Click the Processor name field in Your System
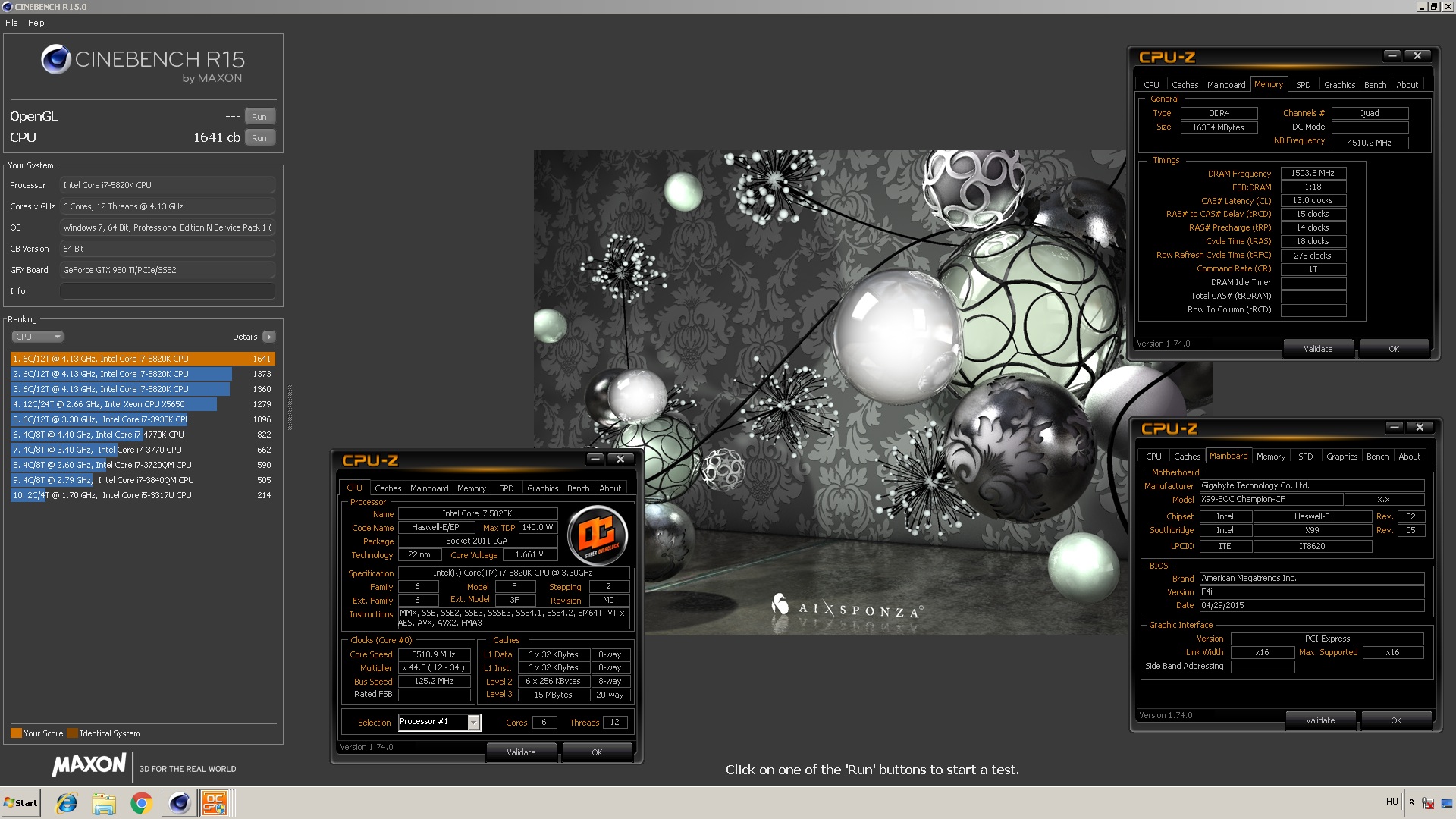Screen dimensions: 1456x819 pyautogui.click(x=167, y=185)
